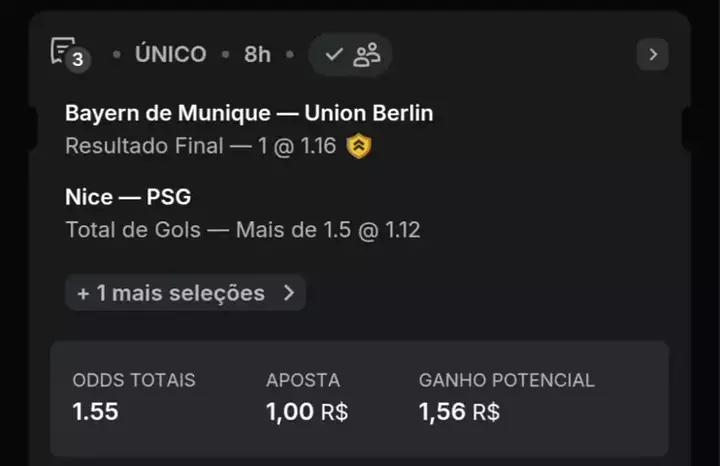This screenshot has width=720, height=466.
Task: Click the chevron beside mais seleções
Action: coord(288,293)
